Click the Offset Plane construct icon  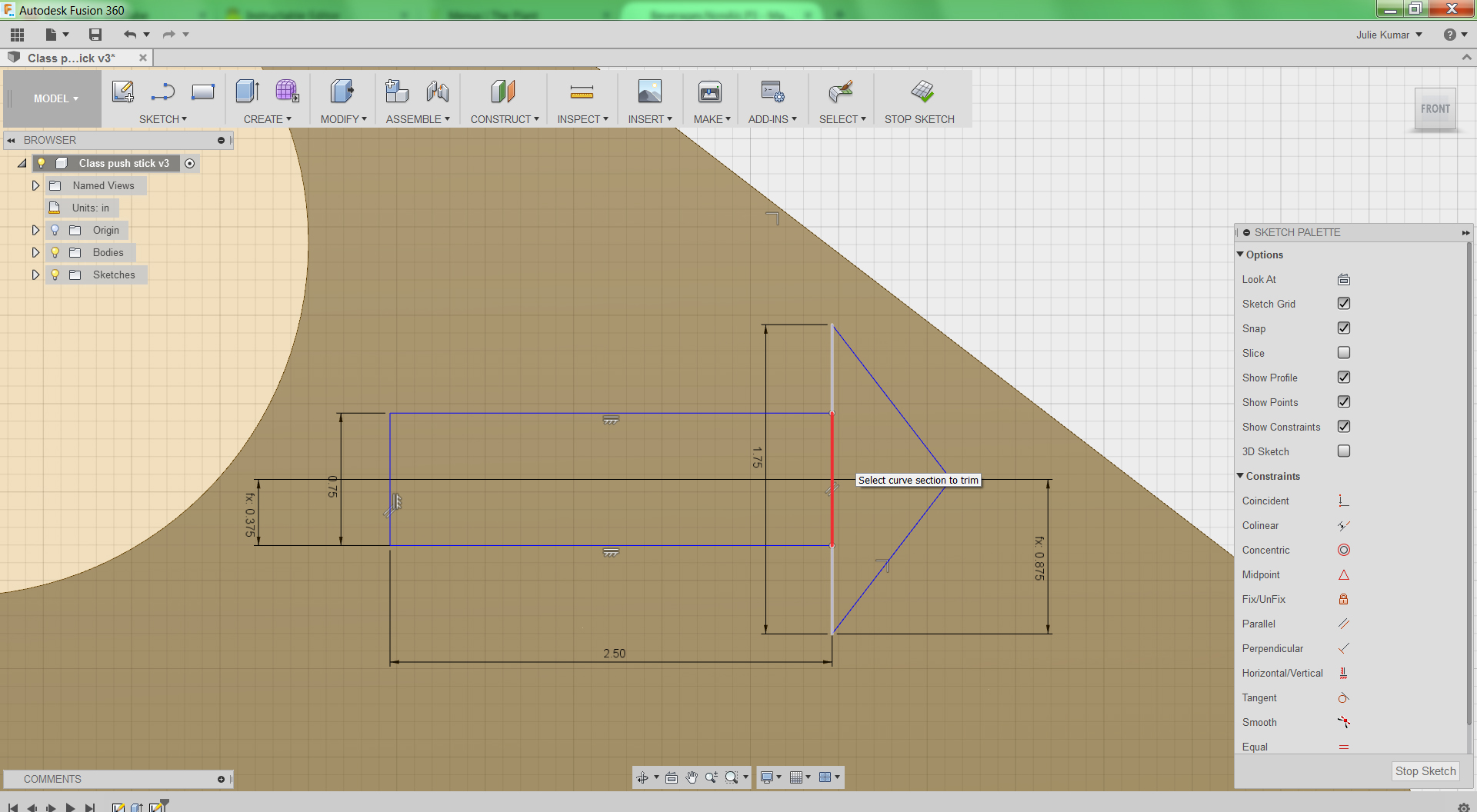click(503, 92)
